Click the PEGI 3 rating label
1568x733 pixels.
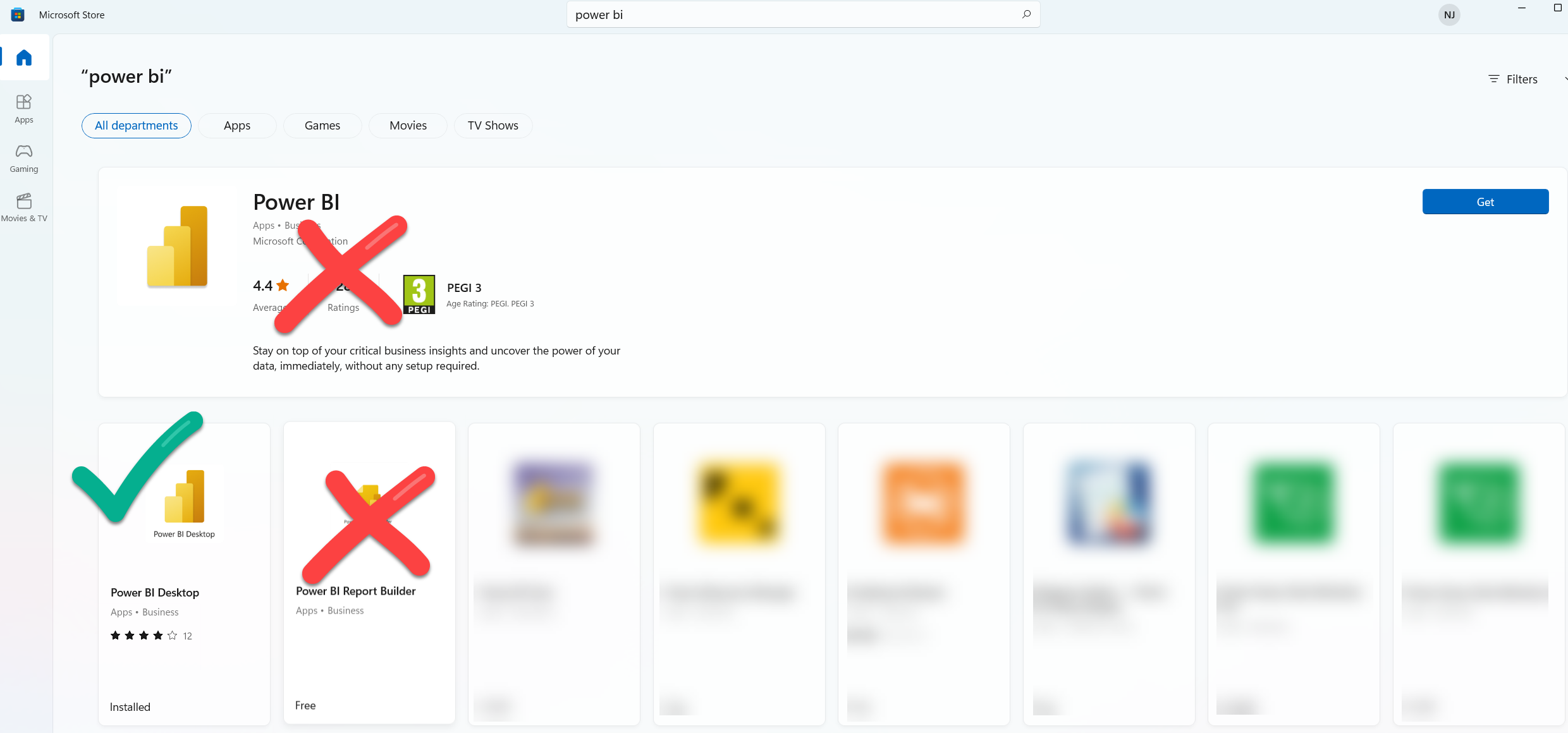coord(464,288)
